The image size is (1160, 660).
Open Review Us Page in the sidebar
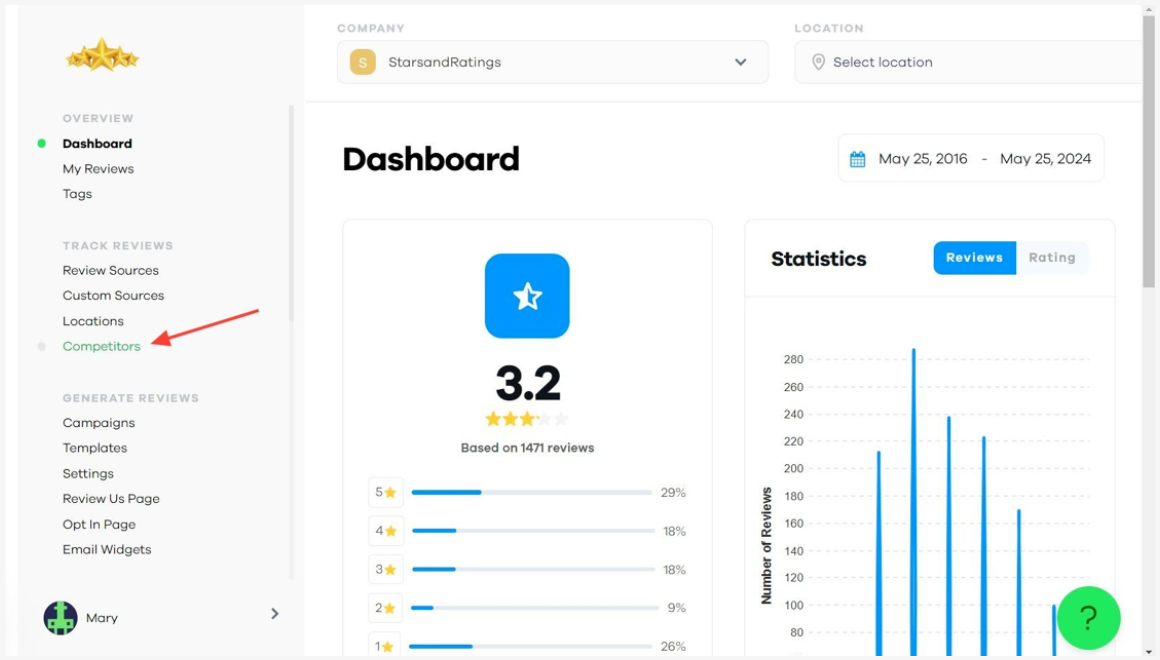pyautogui.click(x=111, y=499)
